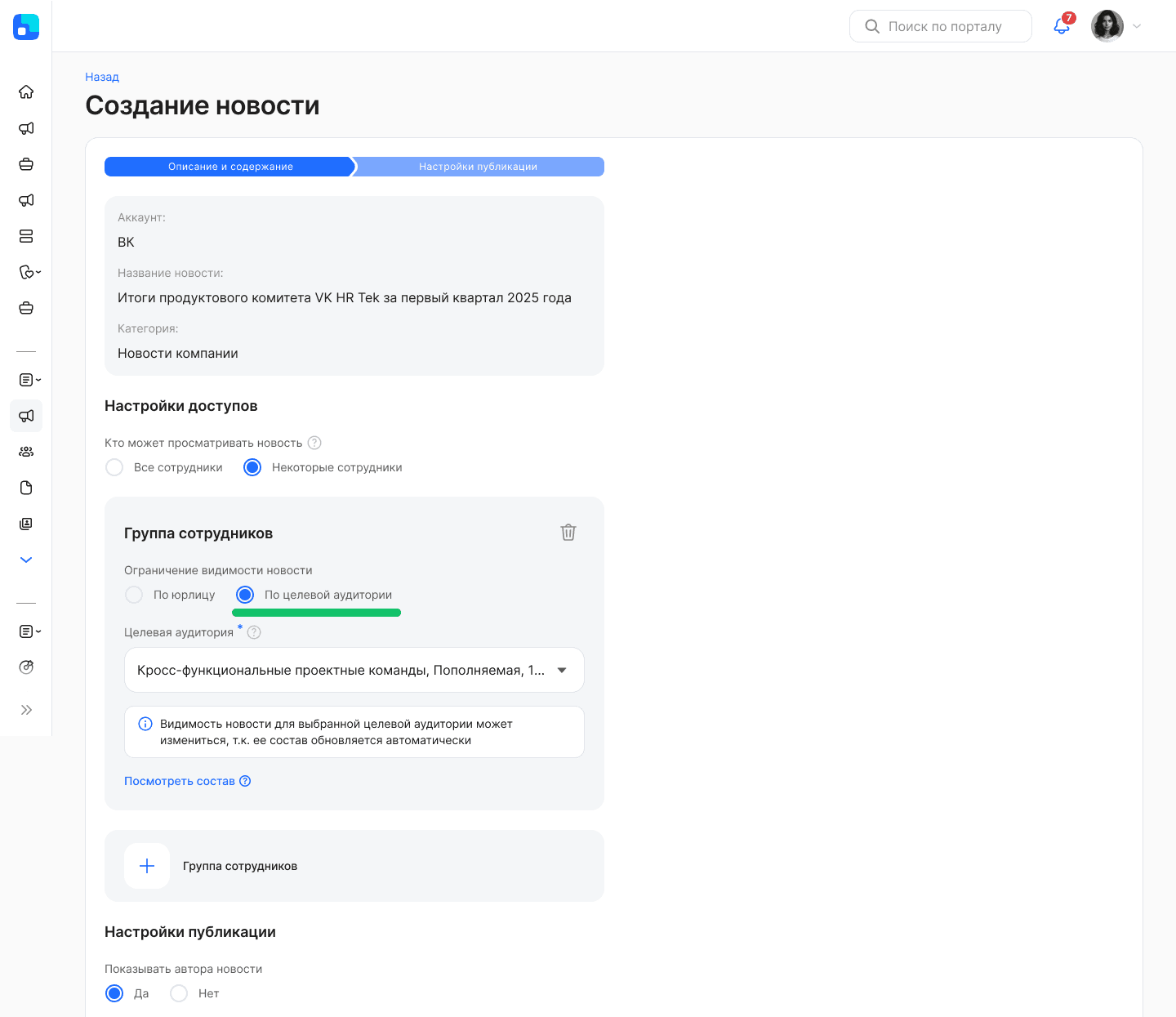The image size is (1176, 1017).
Task: Delete the Группа сотрудников block with trash icon
Action: (x=568, y=533)
